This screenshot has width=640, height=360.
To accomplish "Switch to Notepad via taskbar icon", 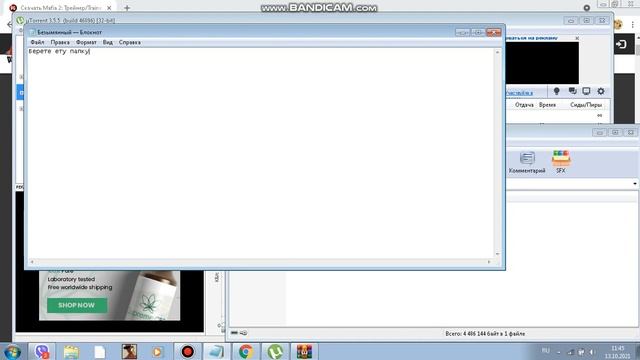I will coord(216,351).
